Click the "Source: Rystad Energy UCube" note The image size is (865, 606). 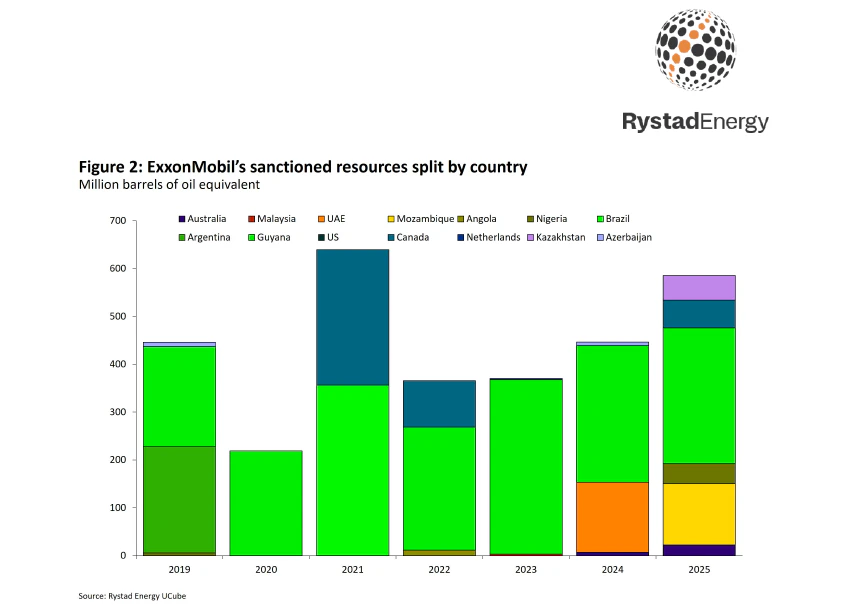click(132, 596)
